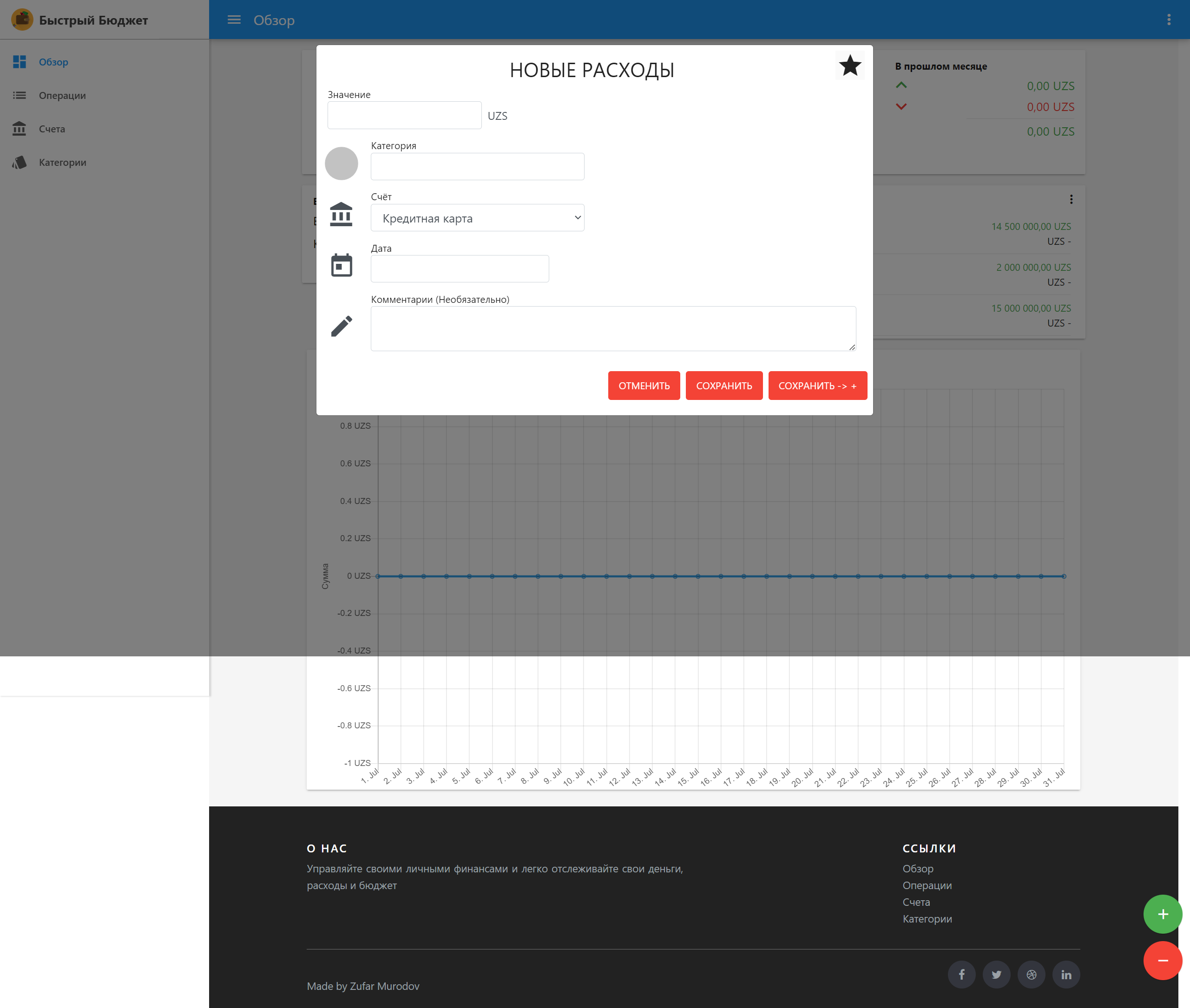Click the Дата date field
The height and width of the screenshot is (1008, 1190).
tap(460, 268)
